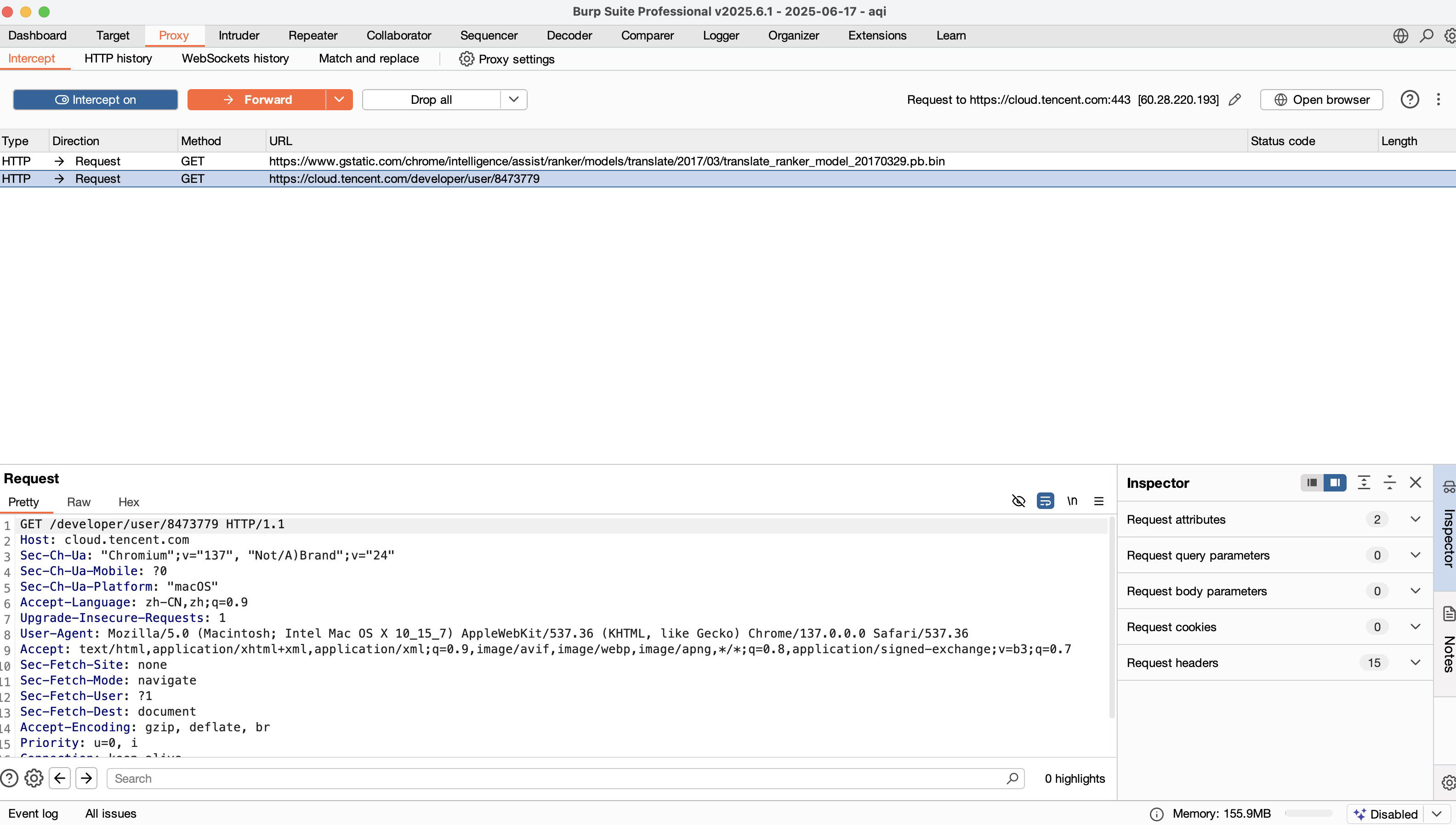Collapse all Inspector sections icon
Viewport: 1456px width, 825px height.
tap(1389, 483)
